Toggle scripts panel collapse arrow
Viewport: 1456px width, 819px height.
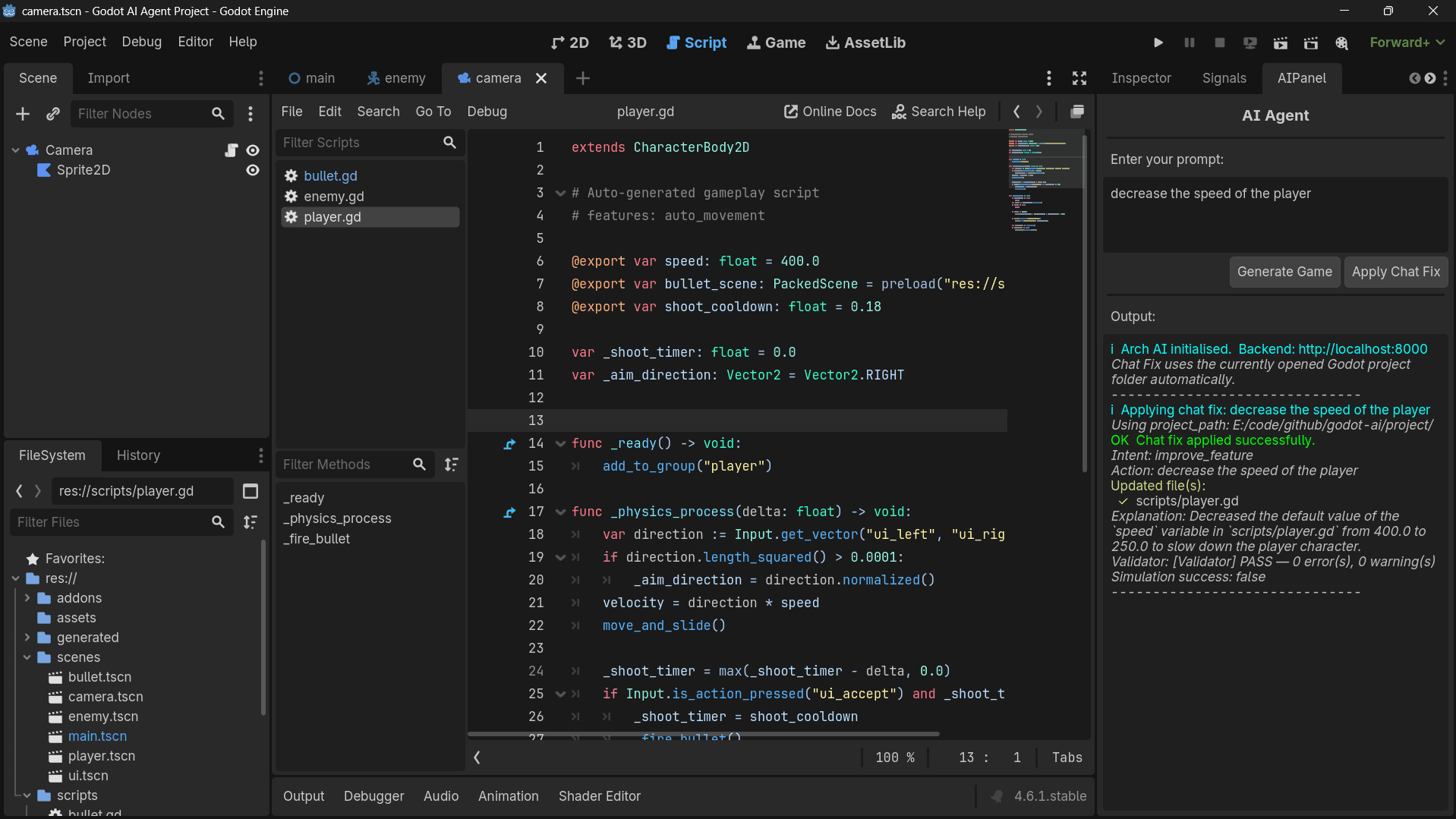(x=477, y=758)
